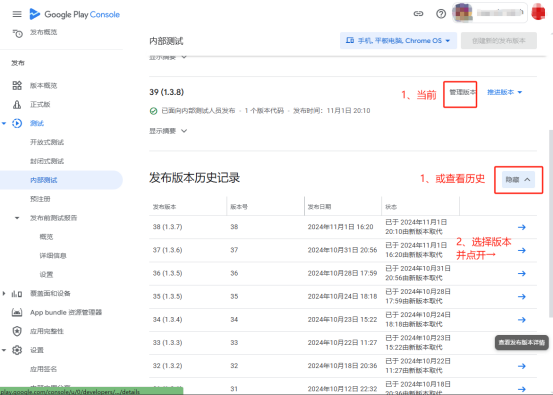Open 概览 under 发布前测试报告
The image size is (553, 395).
(x=46, y=237)
